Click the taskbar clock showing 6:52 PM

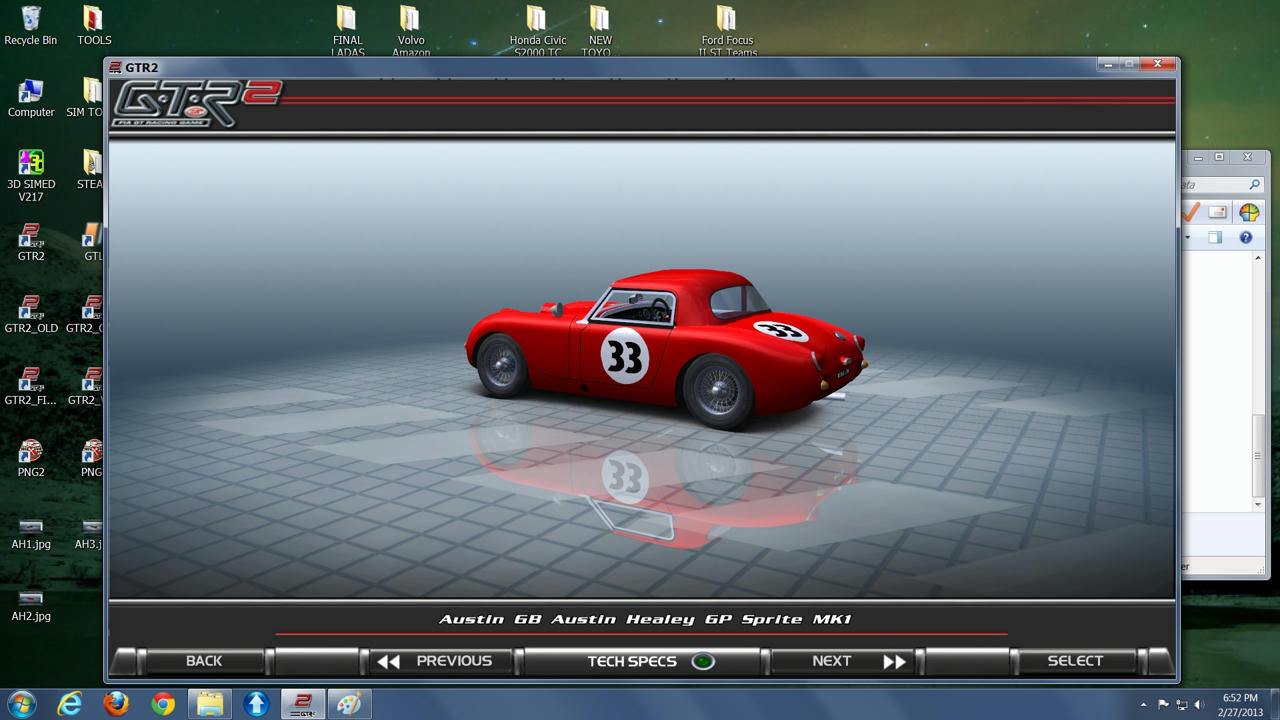[1240, 704]
